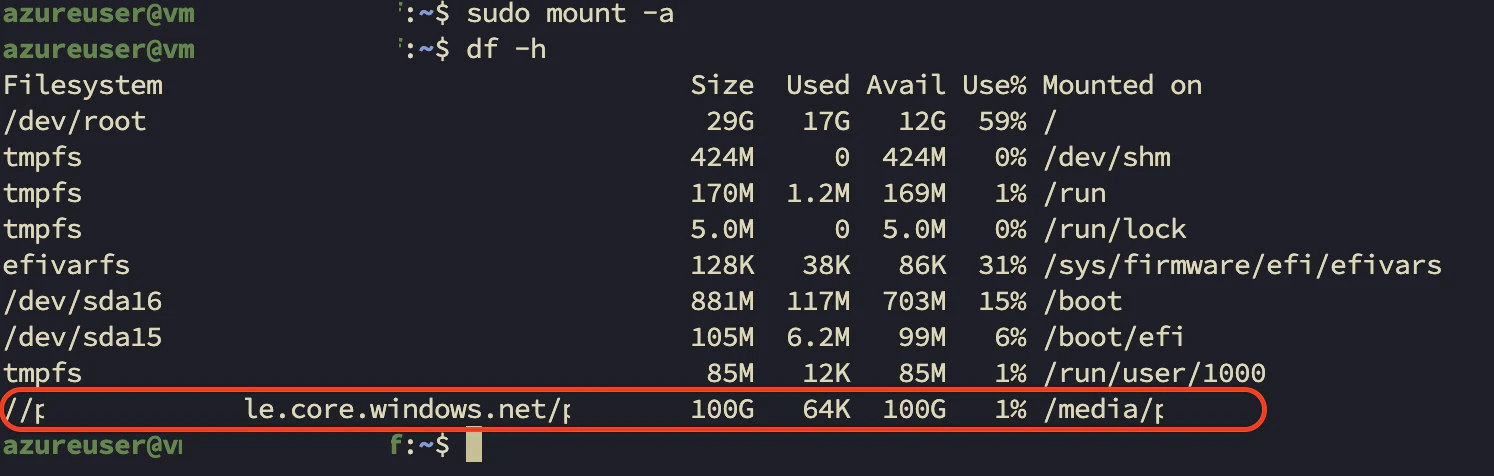The image size is (1494, 476).
Task: Click the 'Size' column header
Action: pyautogui.click(x=722, y=85)
